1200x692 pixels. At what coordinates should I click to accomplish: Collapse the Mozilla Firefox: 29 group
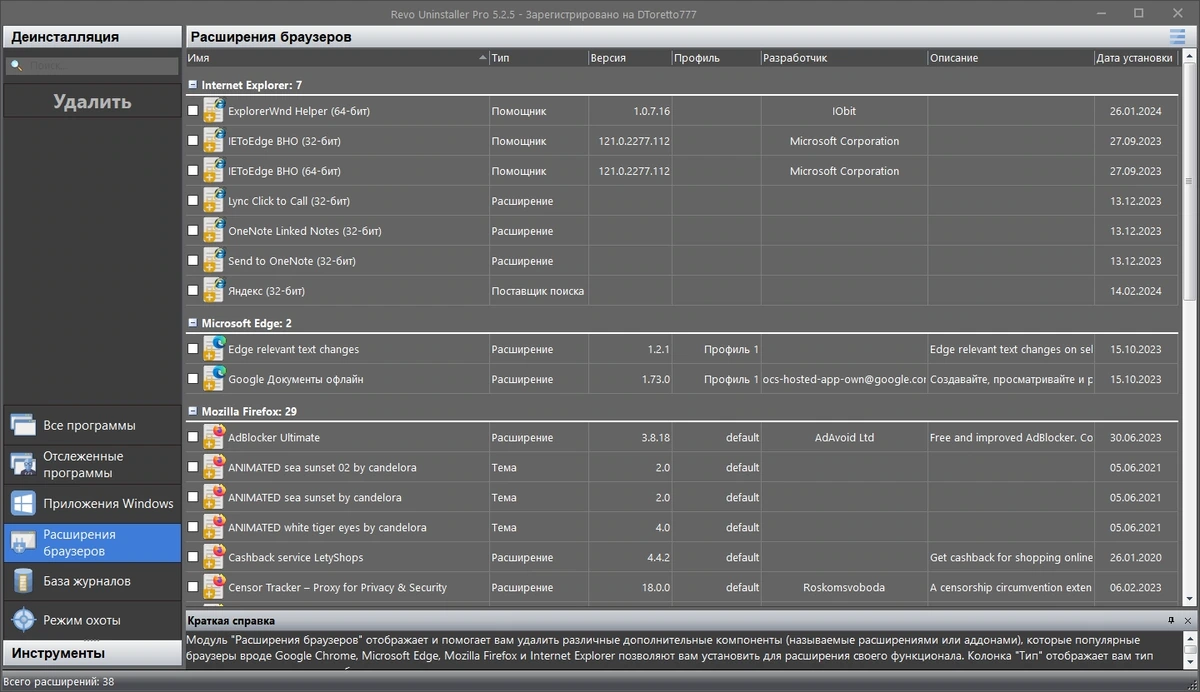192,411
